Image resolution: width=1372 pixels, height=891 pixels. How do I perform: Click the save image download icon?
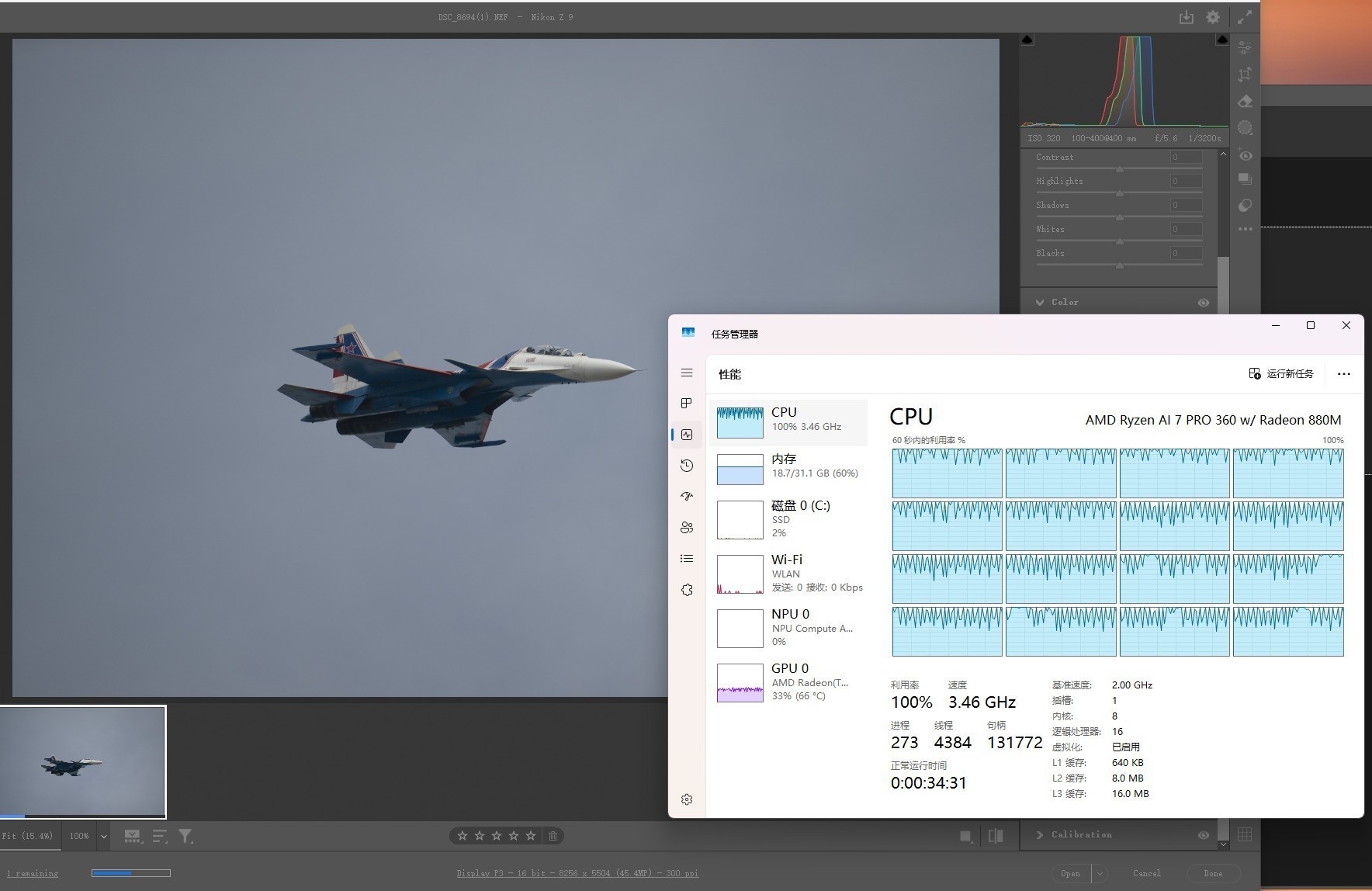(1186, 17)
